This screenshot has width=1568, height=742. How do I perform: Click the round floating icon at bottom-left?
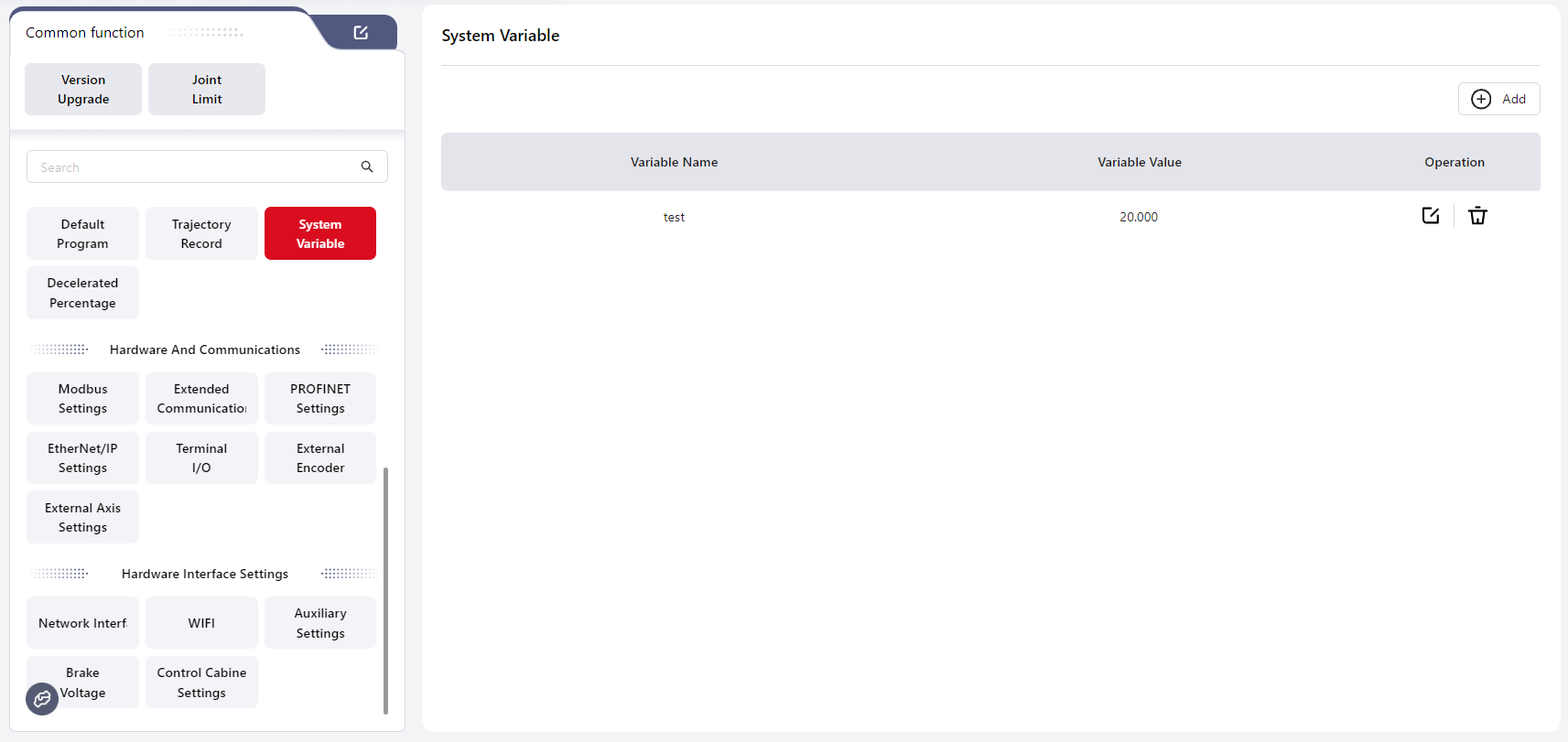(x=42, y=699)
